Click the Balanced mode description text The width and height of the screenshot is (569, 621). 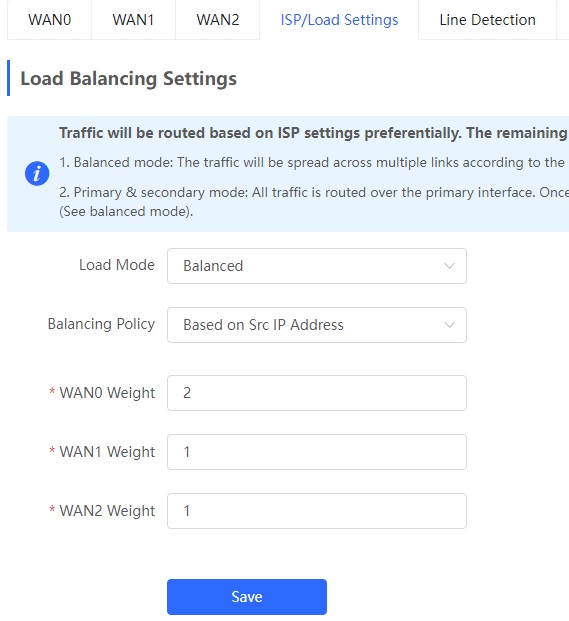(314, 162)
